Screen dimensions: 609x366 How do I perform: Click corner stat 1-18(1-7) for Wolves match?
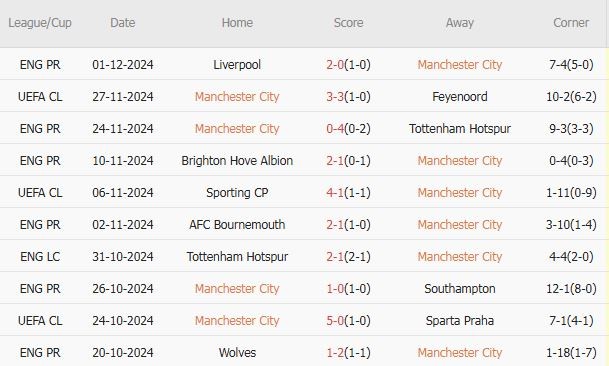571,352
